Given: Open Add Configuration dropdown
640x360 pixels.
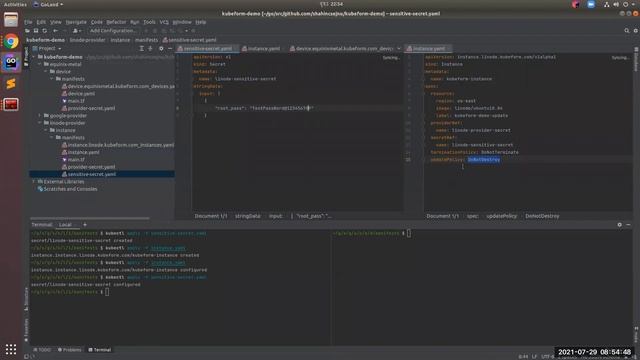Looking at the screenshot, I should (x=113, y=31).
